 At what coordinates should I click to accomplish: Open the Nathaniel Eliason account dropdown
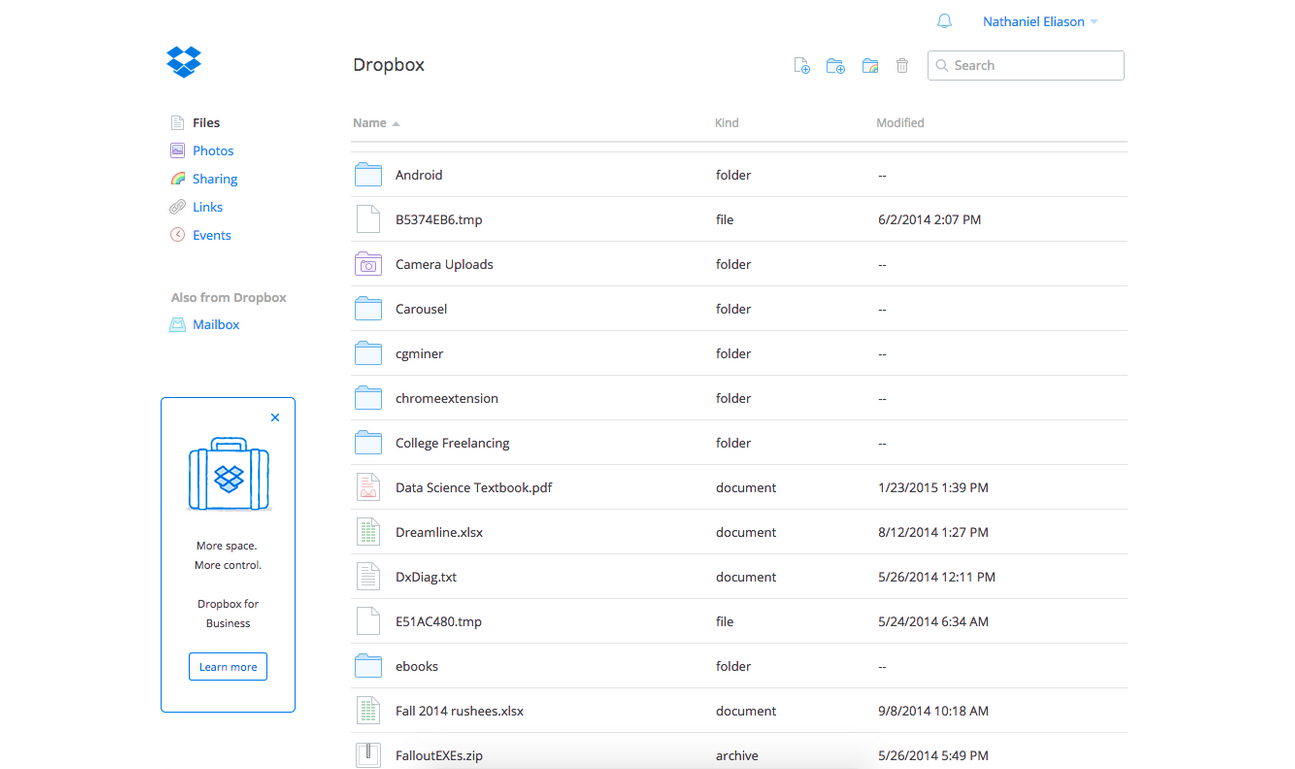click(1040, 21)
